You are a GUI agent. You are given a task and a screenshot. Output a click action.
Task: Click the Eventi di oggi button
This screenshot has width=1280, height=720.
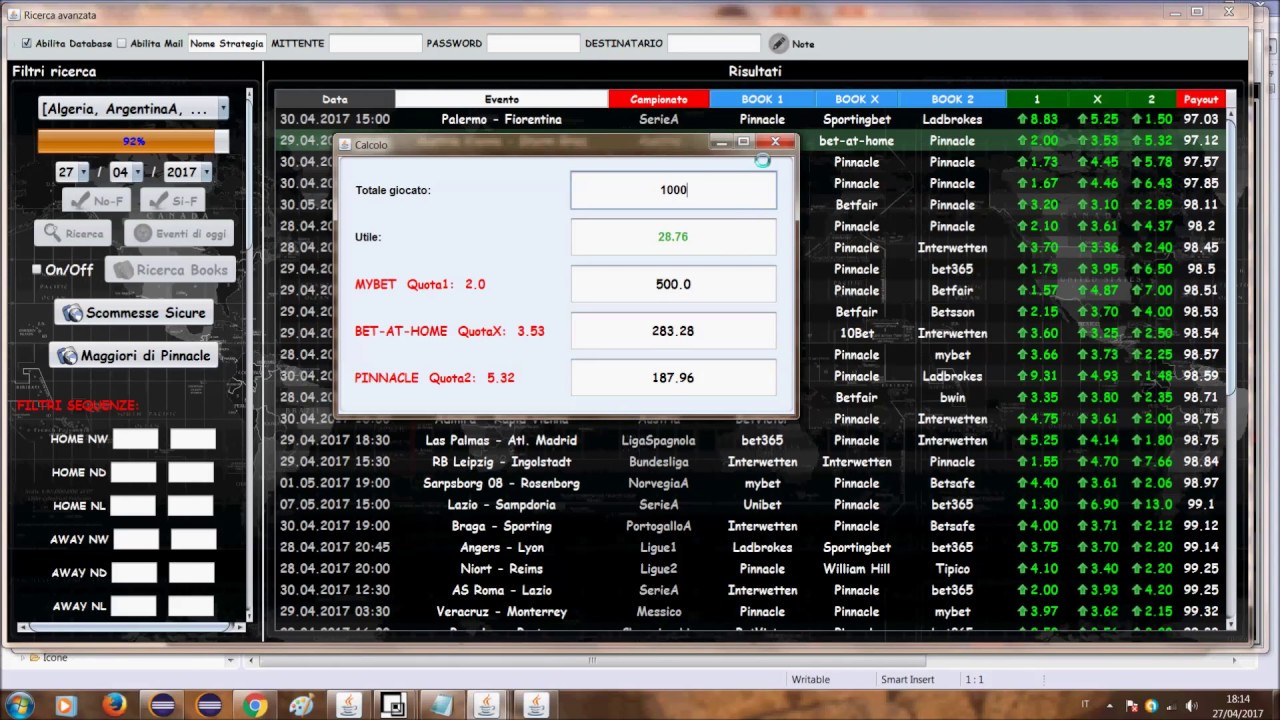point(179,233)
